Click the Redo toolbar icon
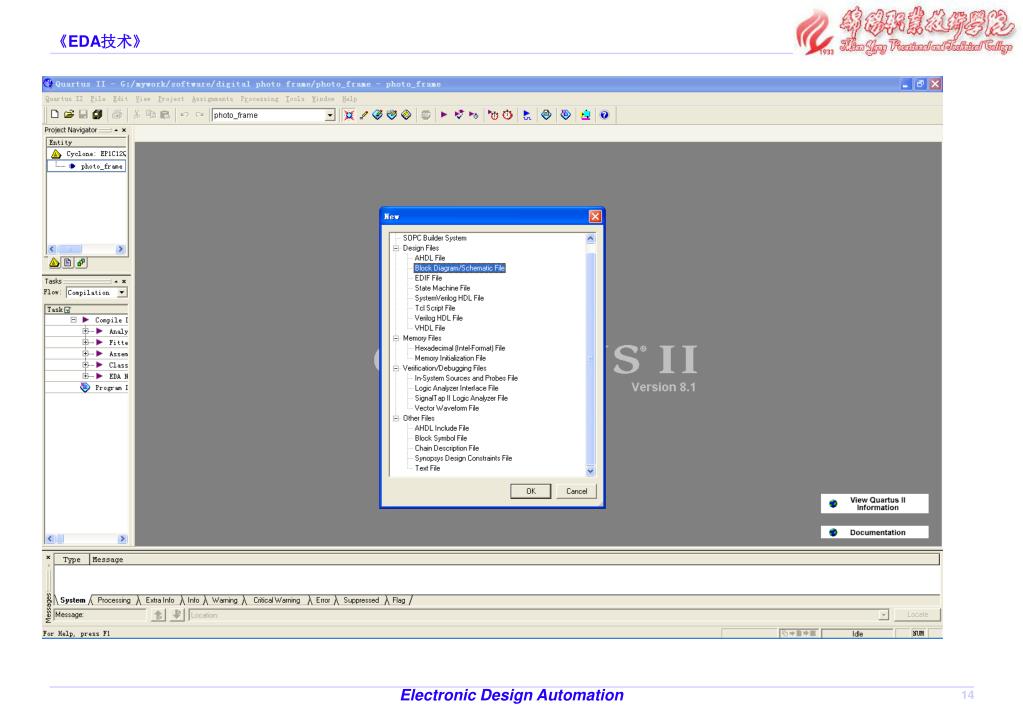Screen dimensions: 1023x708 coord(199,114)
